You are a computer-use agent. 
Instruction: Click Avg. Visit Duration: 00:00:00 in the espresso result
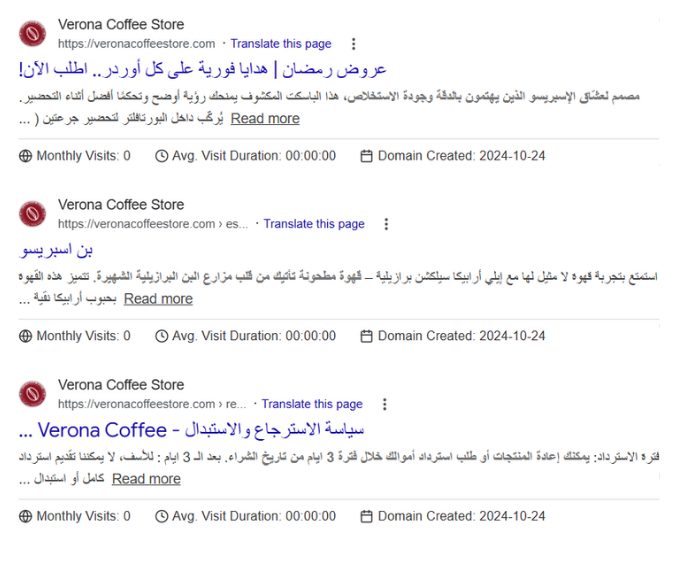(254, 336)
